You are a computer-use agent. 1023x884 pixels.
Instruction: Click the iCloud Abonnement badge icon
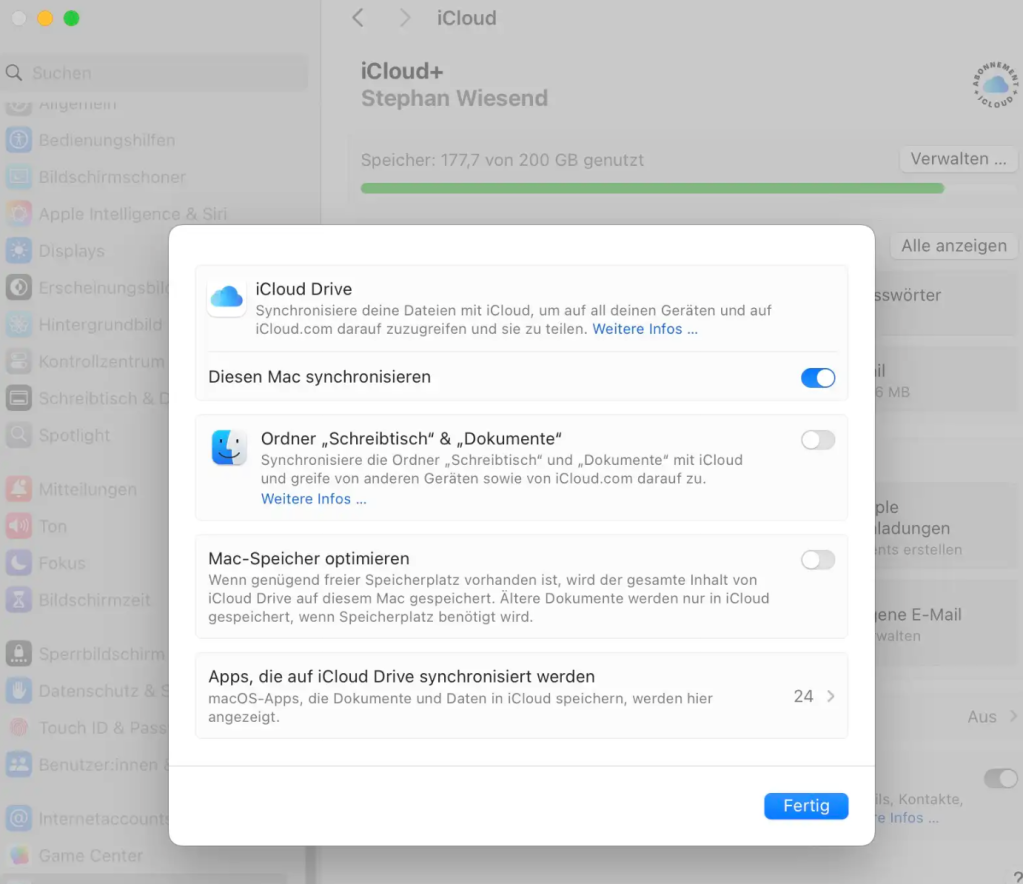coord(995,85)
